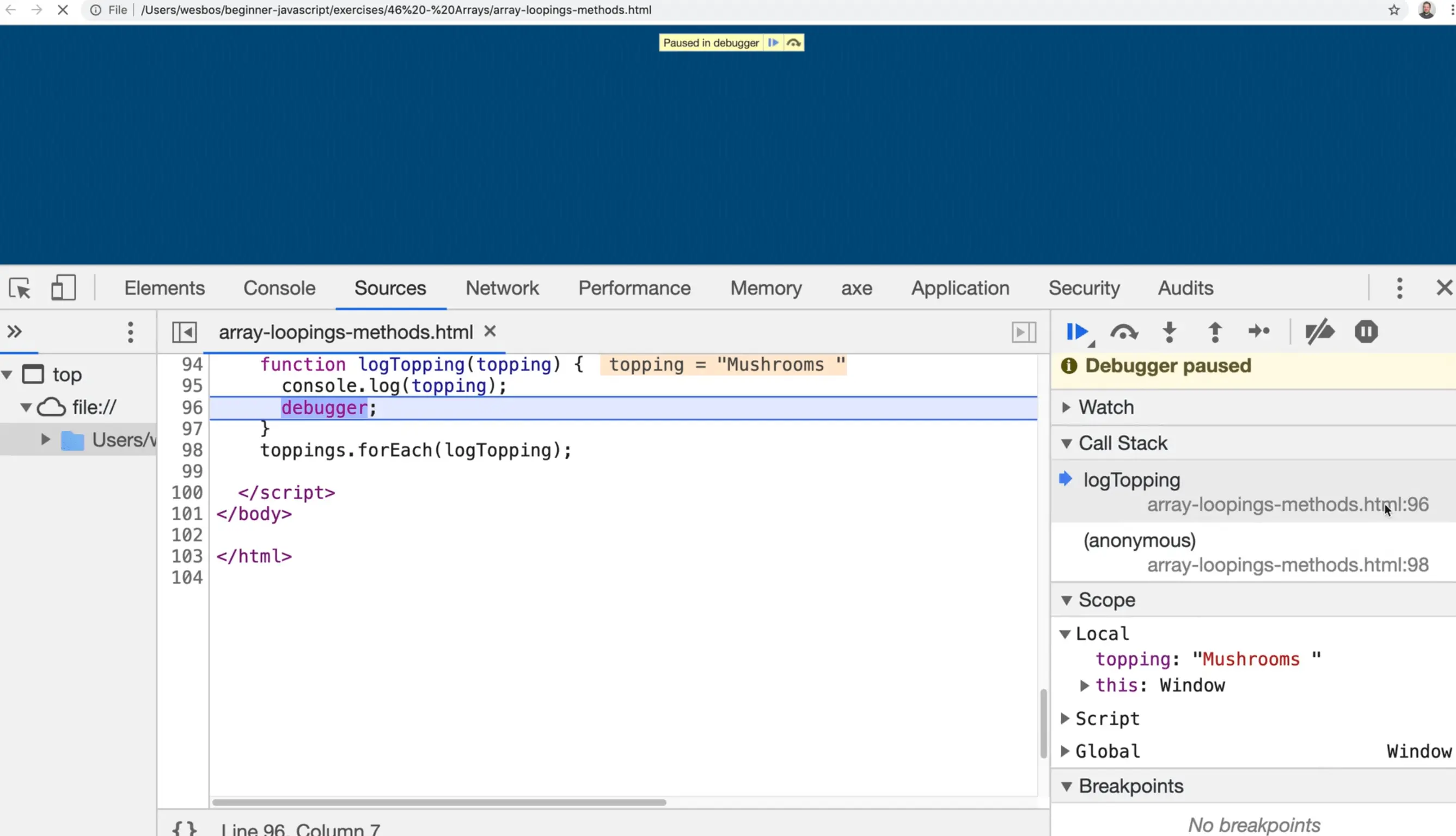Pretty-print the source with the braces icon
The width and height of the screenshot is (1456, 836).
(185, 828)
